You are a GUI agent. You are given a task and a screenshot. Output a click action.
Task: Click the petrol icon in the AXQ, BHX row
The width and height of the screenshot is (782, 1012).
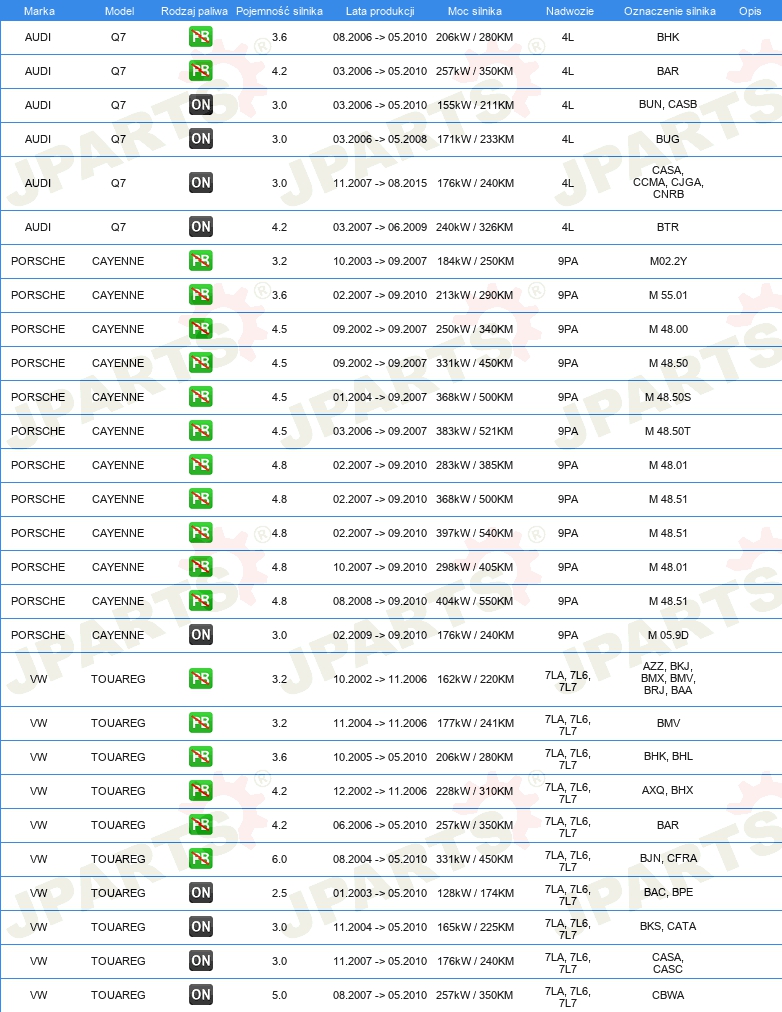[201, 791]
